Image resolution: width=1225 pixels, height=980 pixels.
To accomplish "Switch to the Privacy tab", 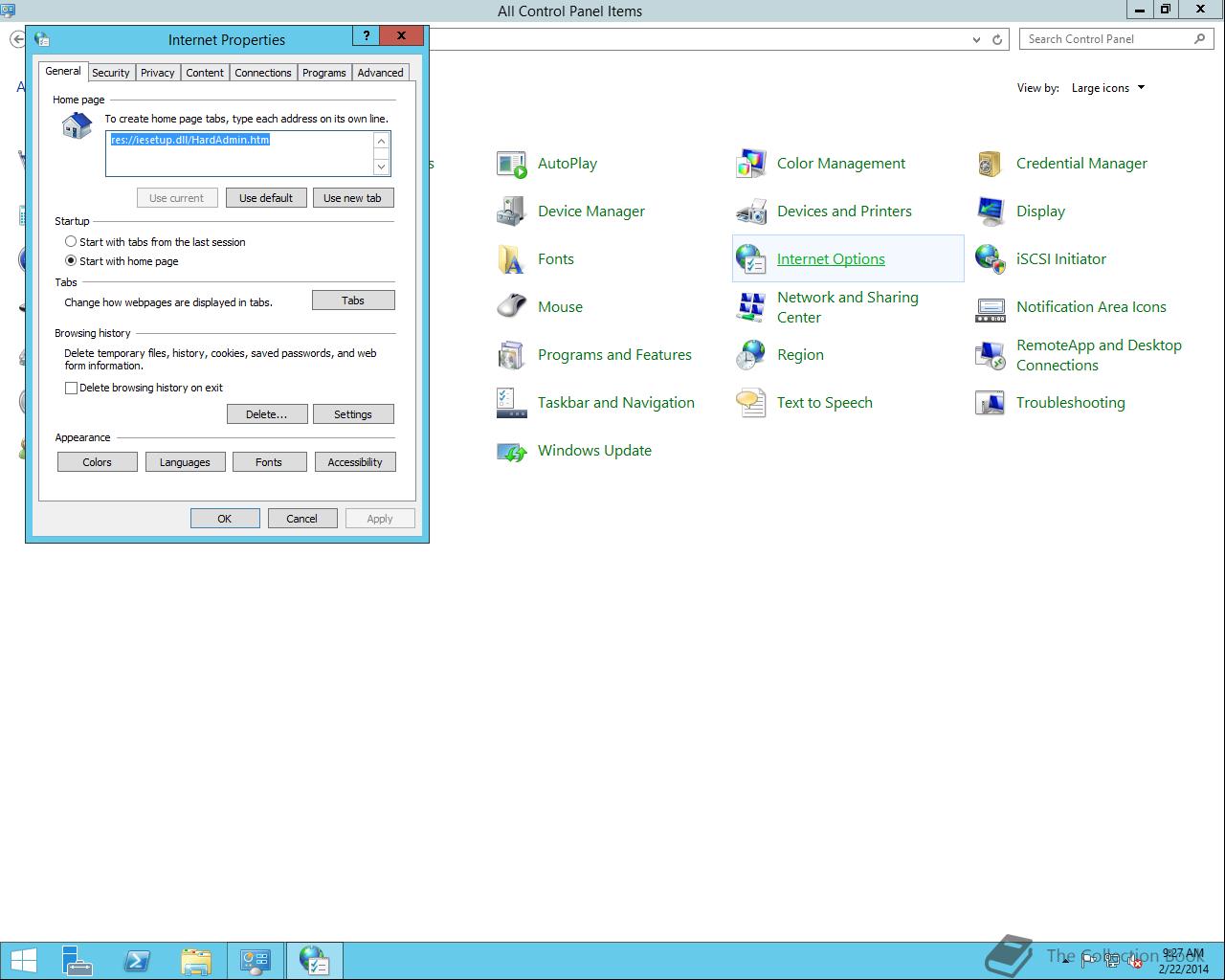I will click(x=158, y=73).
